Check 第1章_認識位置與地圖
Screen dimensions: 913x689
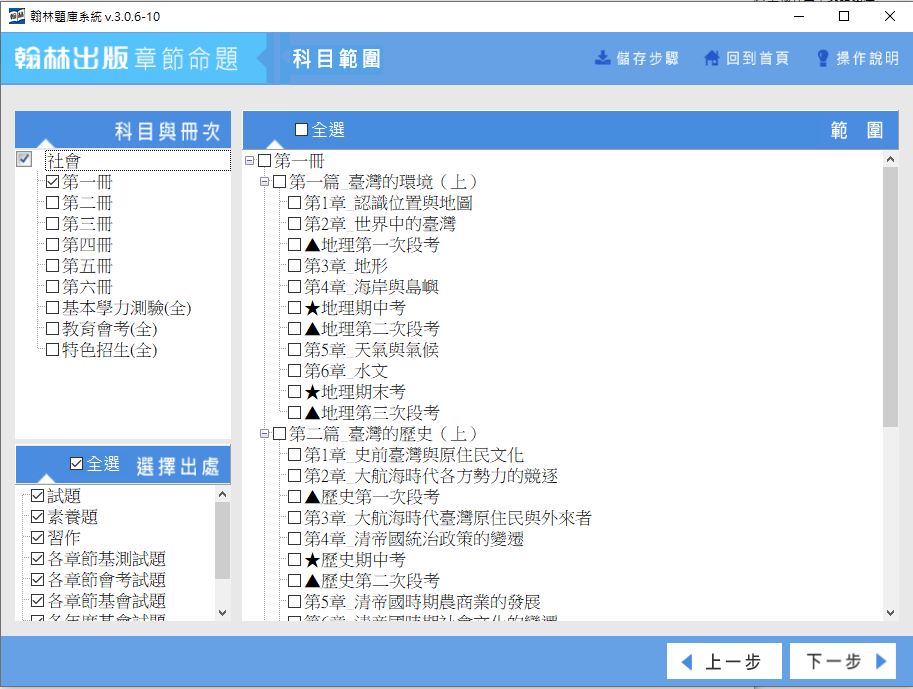pyautogui.click(x=295, y=203)
